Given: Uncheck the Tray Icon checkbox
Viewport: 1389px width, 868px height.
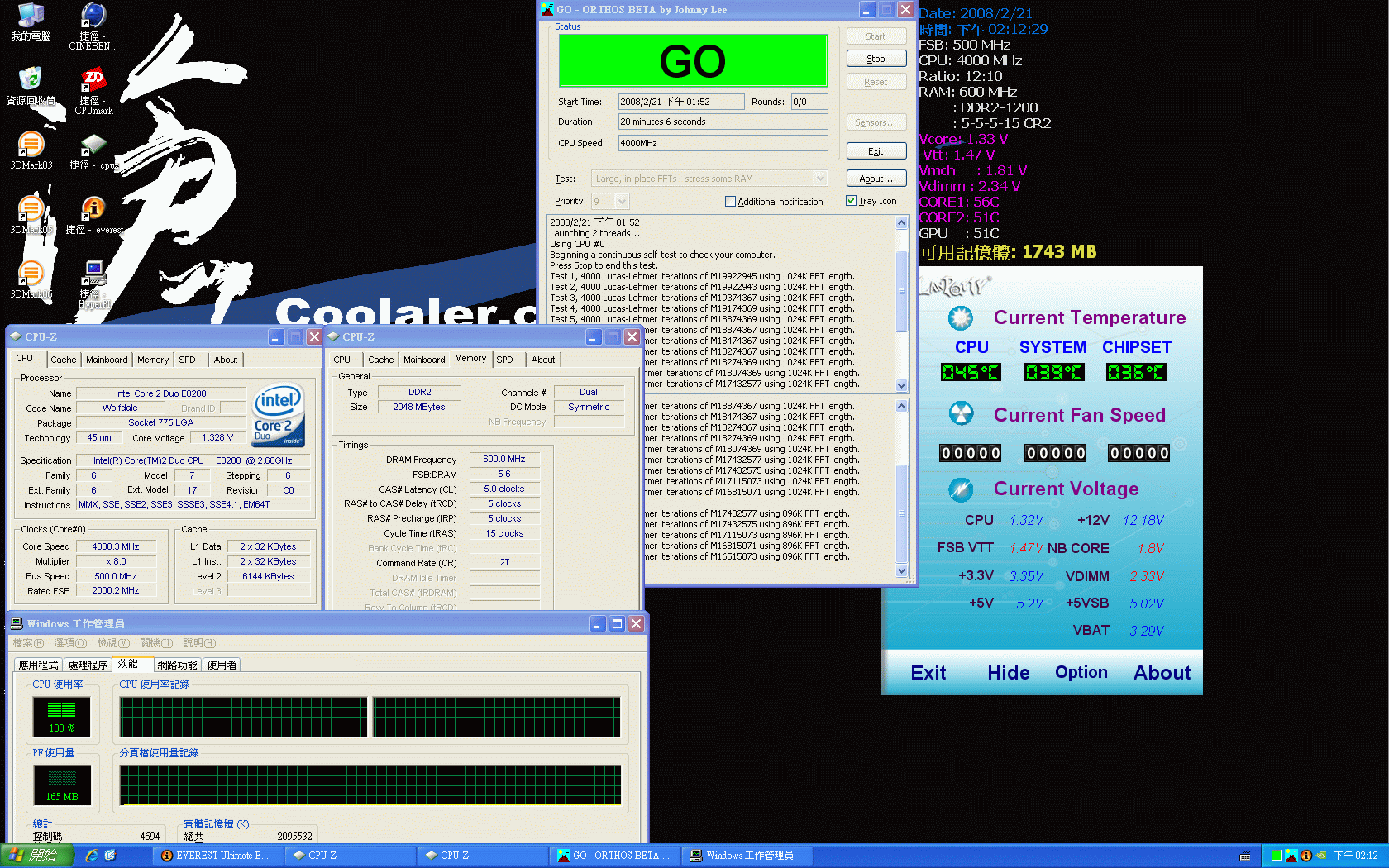Looking at the screenshot, I should tap(851, 201).
